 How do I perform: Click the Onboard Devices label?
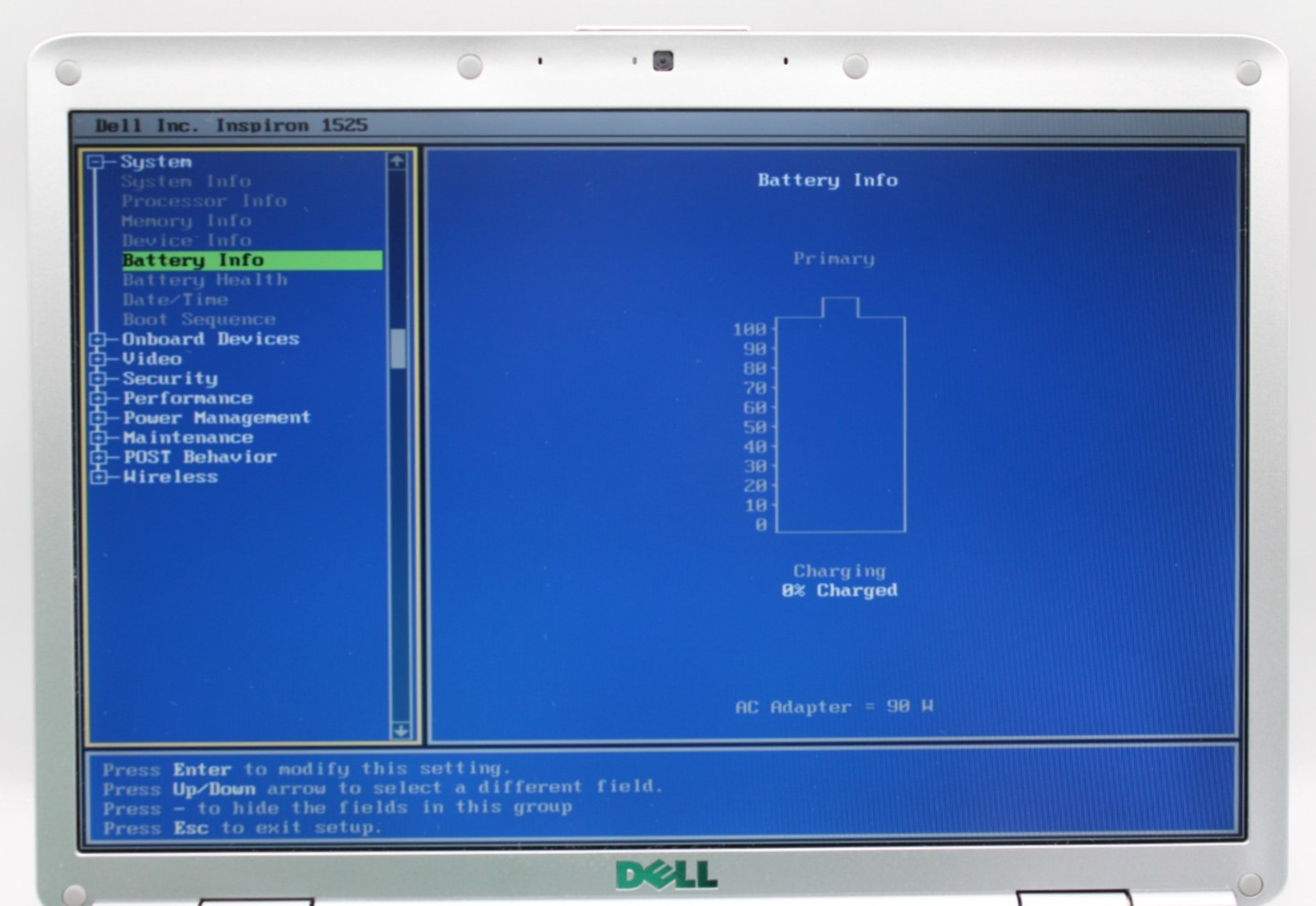pyautogui.click(x=210, y=339)
